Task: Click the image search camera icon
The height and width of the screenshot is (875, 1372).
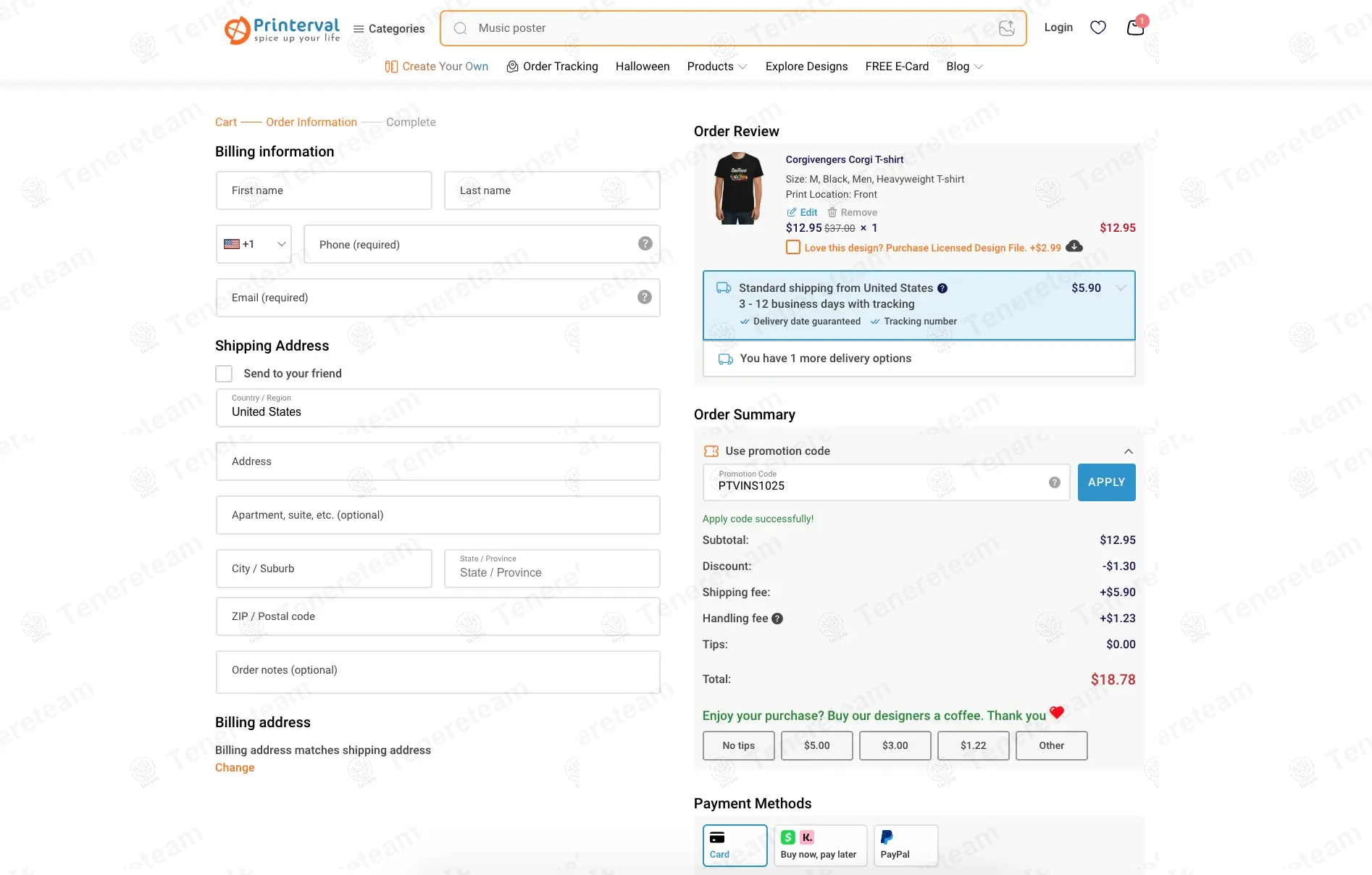Action: 1006,28
